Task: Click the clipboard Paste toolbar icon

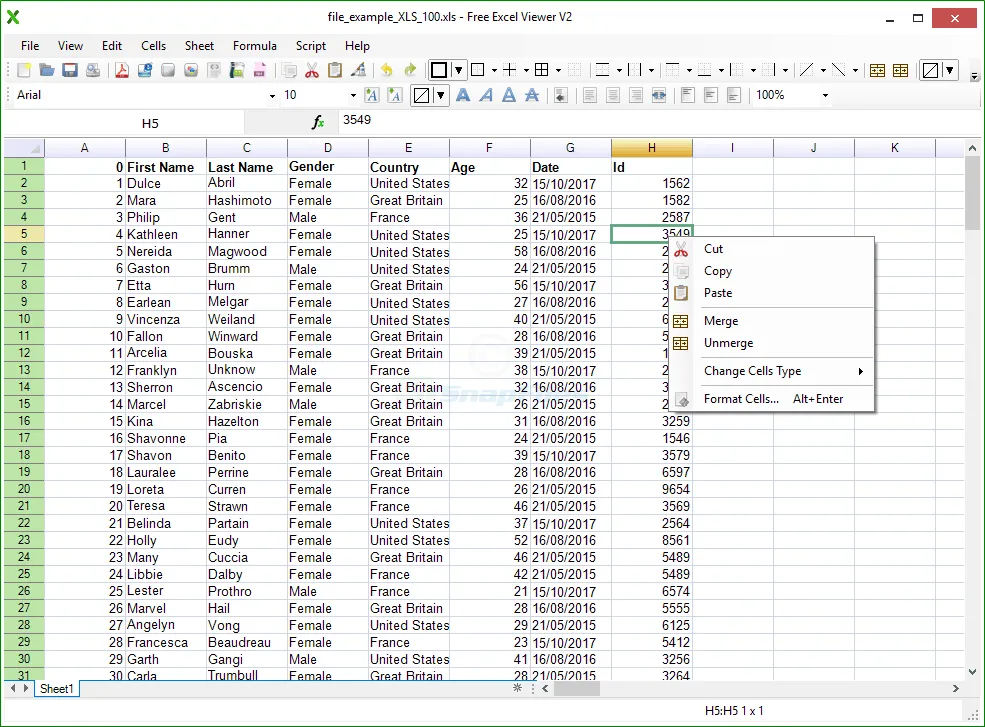Action: [x=335, y=70]
